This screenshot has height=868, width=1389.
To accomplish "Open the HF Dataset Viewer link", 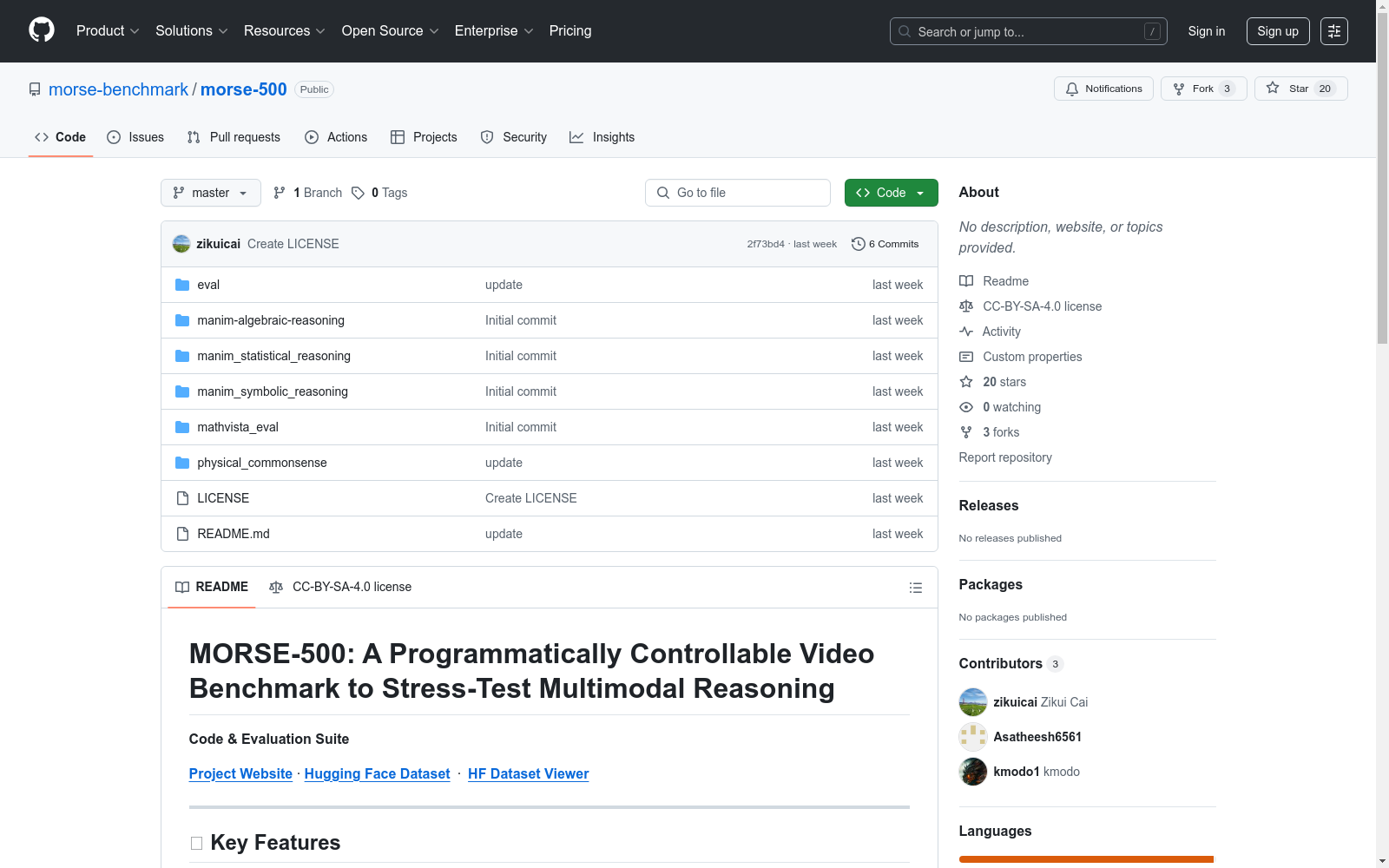I will coord(528,773).
